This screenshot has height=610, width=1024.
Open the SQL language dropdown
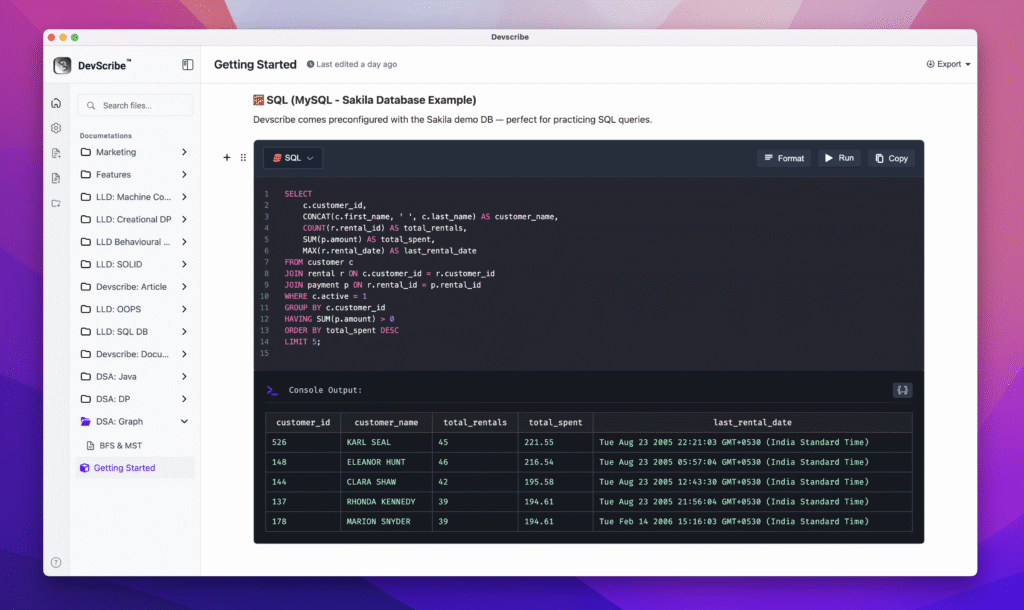293,158
